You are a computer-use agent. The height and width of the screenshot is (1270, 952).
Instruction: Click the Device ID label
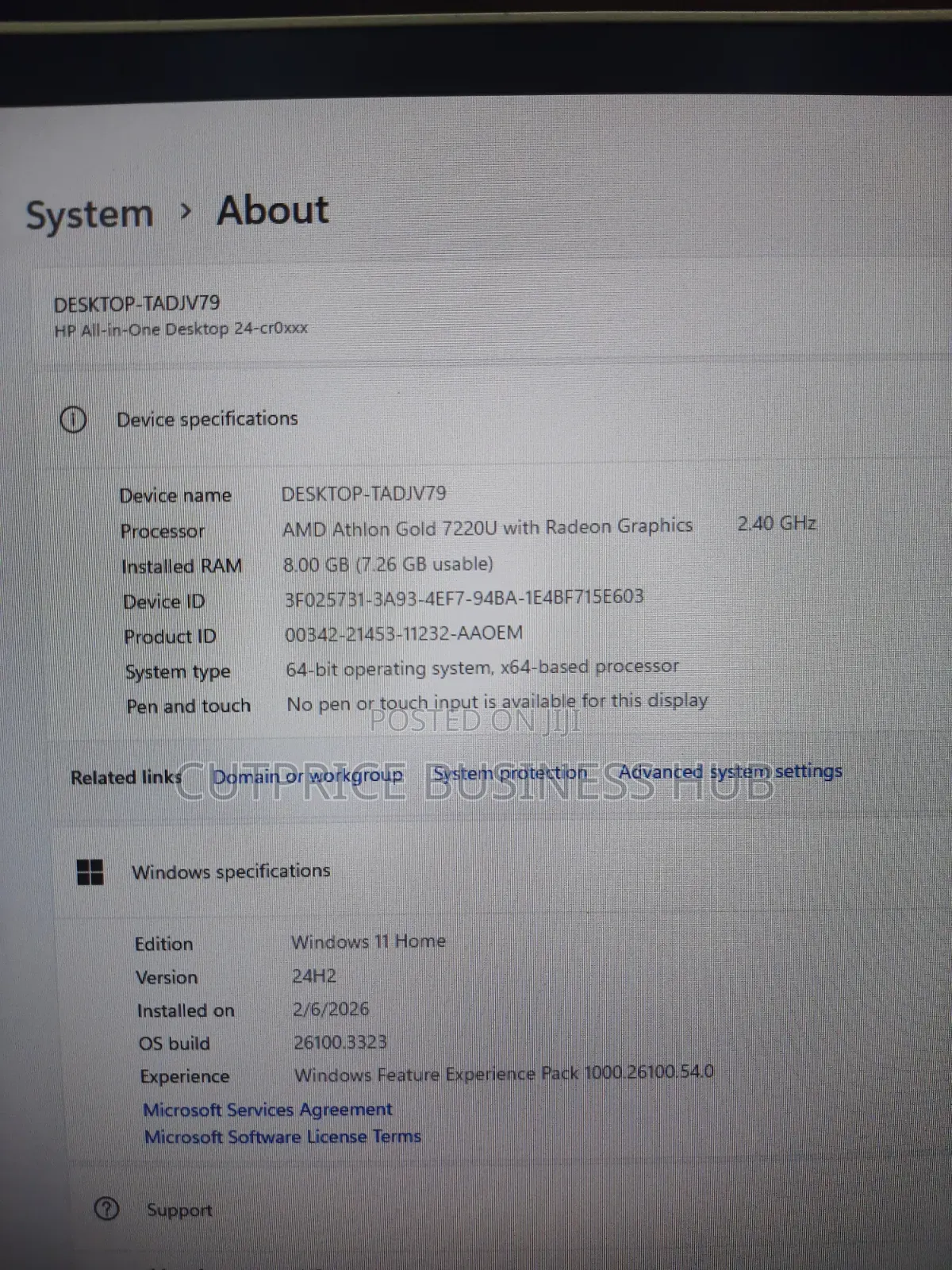tap(163, 602)
